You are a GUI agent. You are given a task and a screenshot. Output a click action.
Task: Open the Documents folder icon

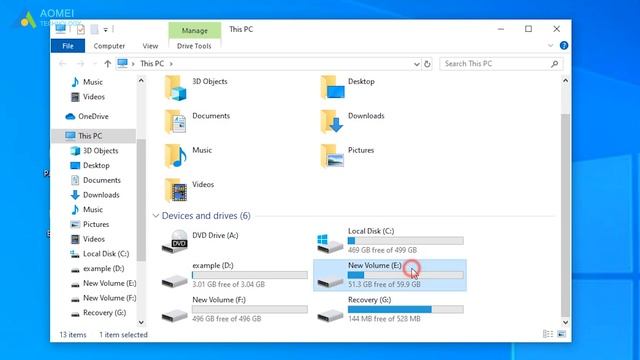(x=176, y=122)
